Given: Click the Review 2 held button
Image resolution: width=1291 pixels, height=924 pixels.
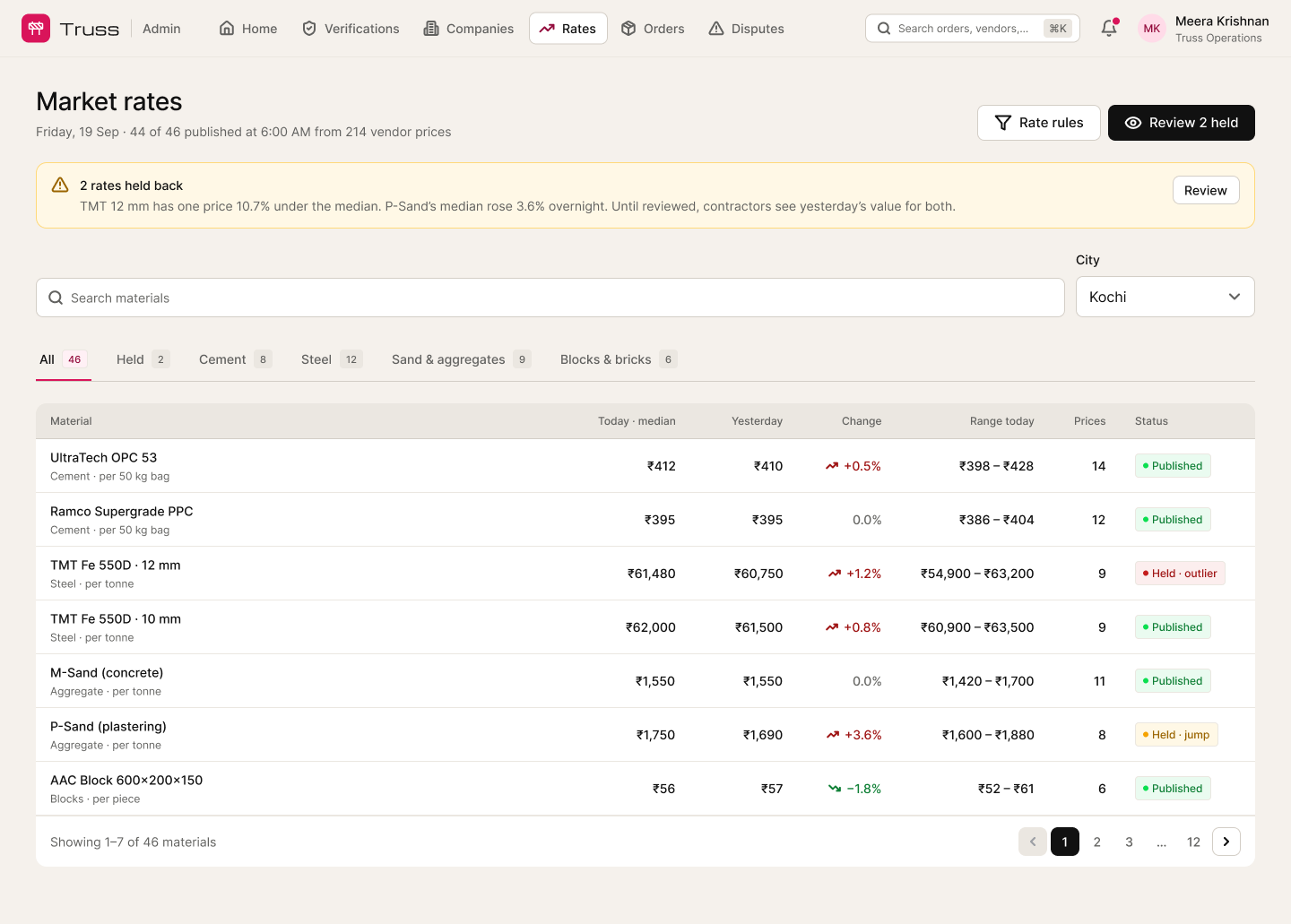Looking at the screenshot, I should click(1182, 123).
